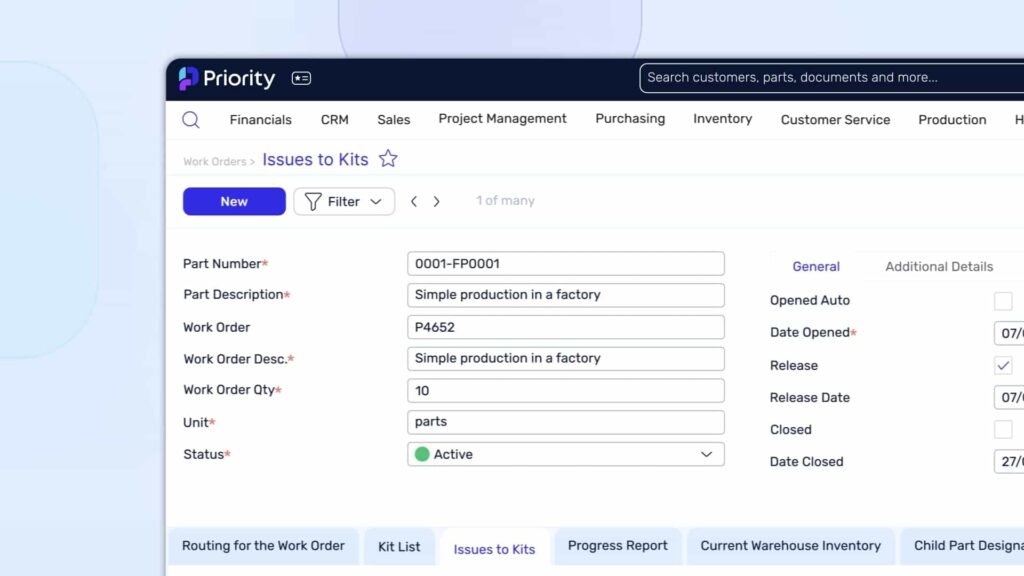The height and width of the screenshot is (576, 1024).
Task: Select the Issues to Kits bottom tab
Action: point(494,549)
